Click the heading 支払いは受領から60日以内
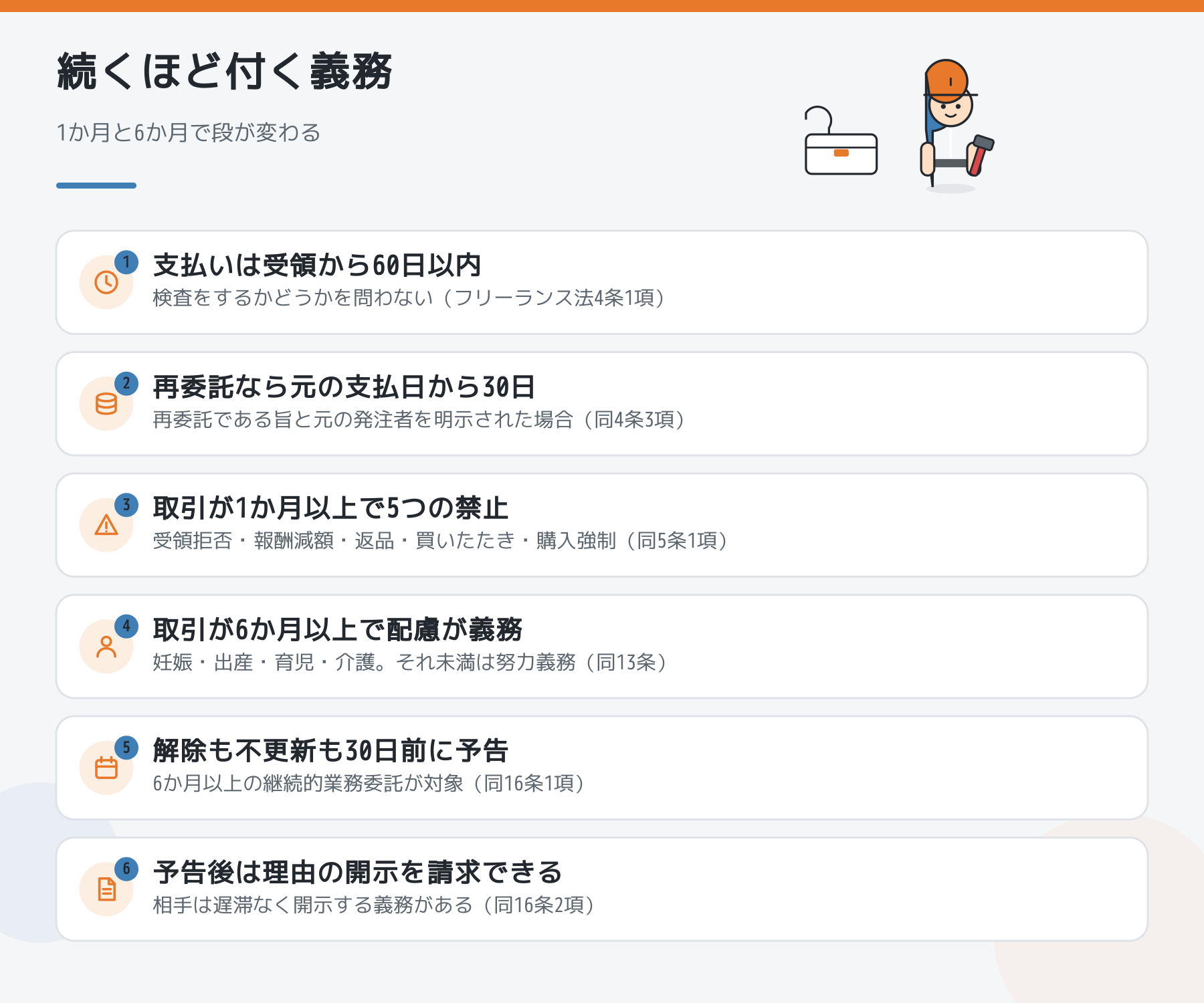The width and height of the screenshot is (1204, 1003). [x=317, y=265]
